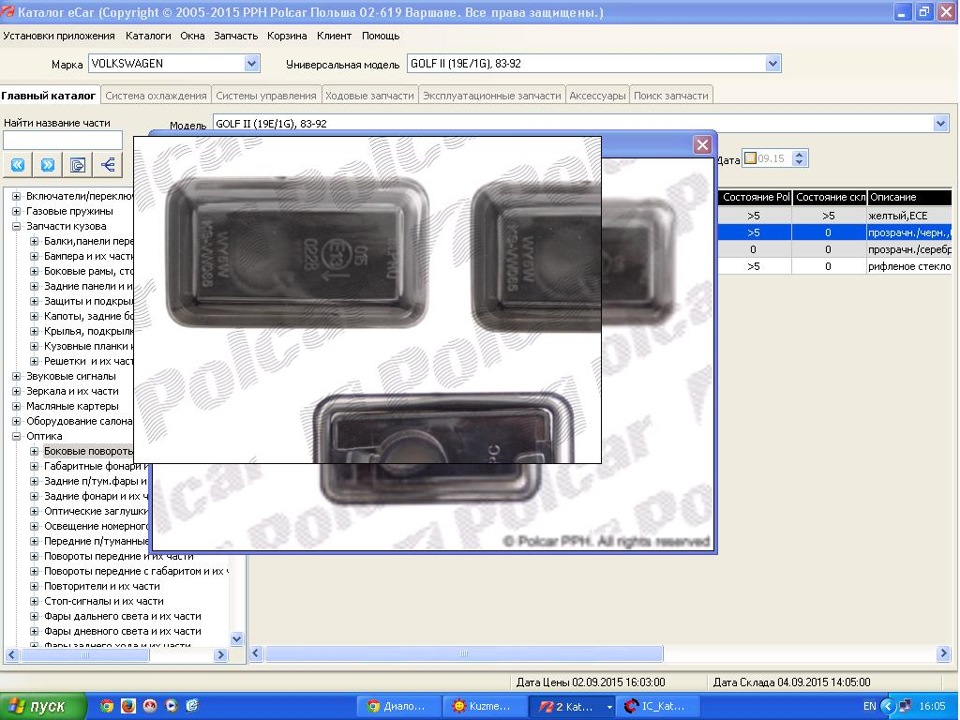The height and width of the screenshot is (720, 960).
Task: Click the enlarged side-indicator lens image
Action: pyautogui.click(x=367, y=299)
